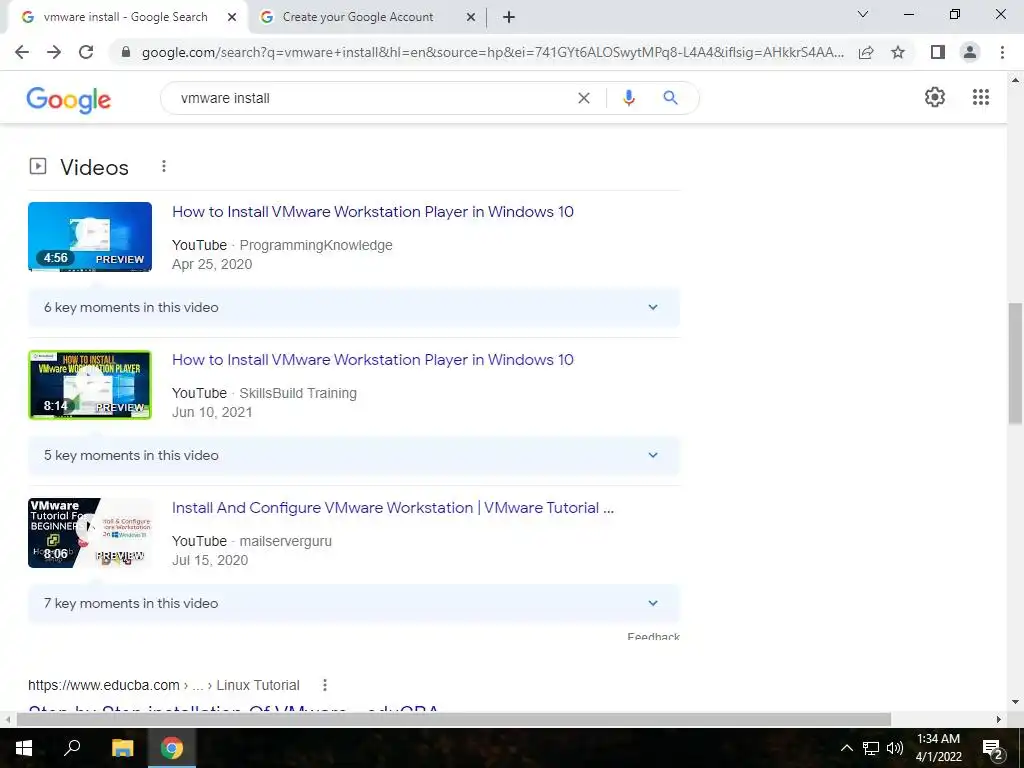The height and width of the screenshot is (768, 1024).
Task: Open ProgrammingKnowledge VMware Player video link
Action: (x=373, y=212)
